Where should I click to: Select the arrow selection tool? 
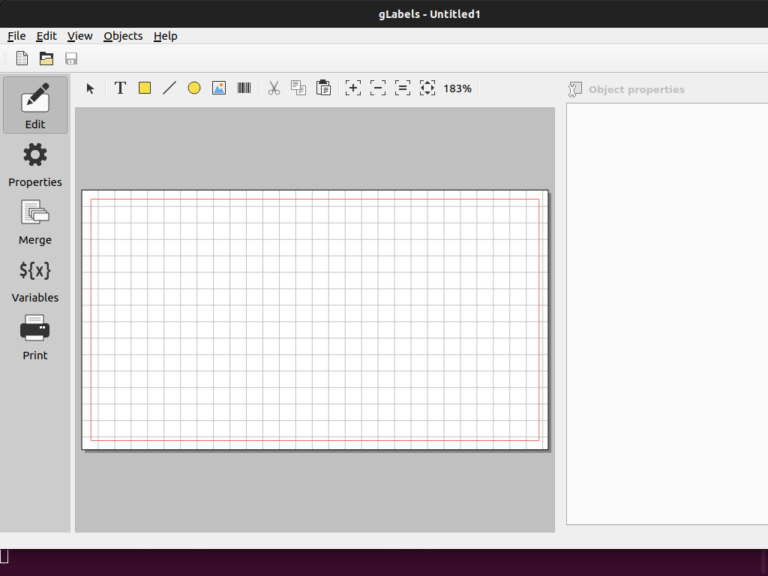90,88
